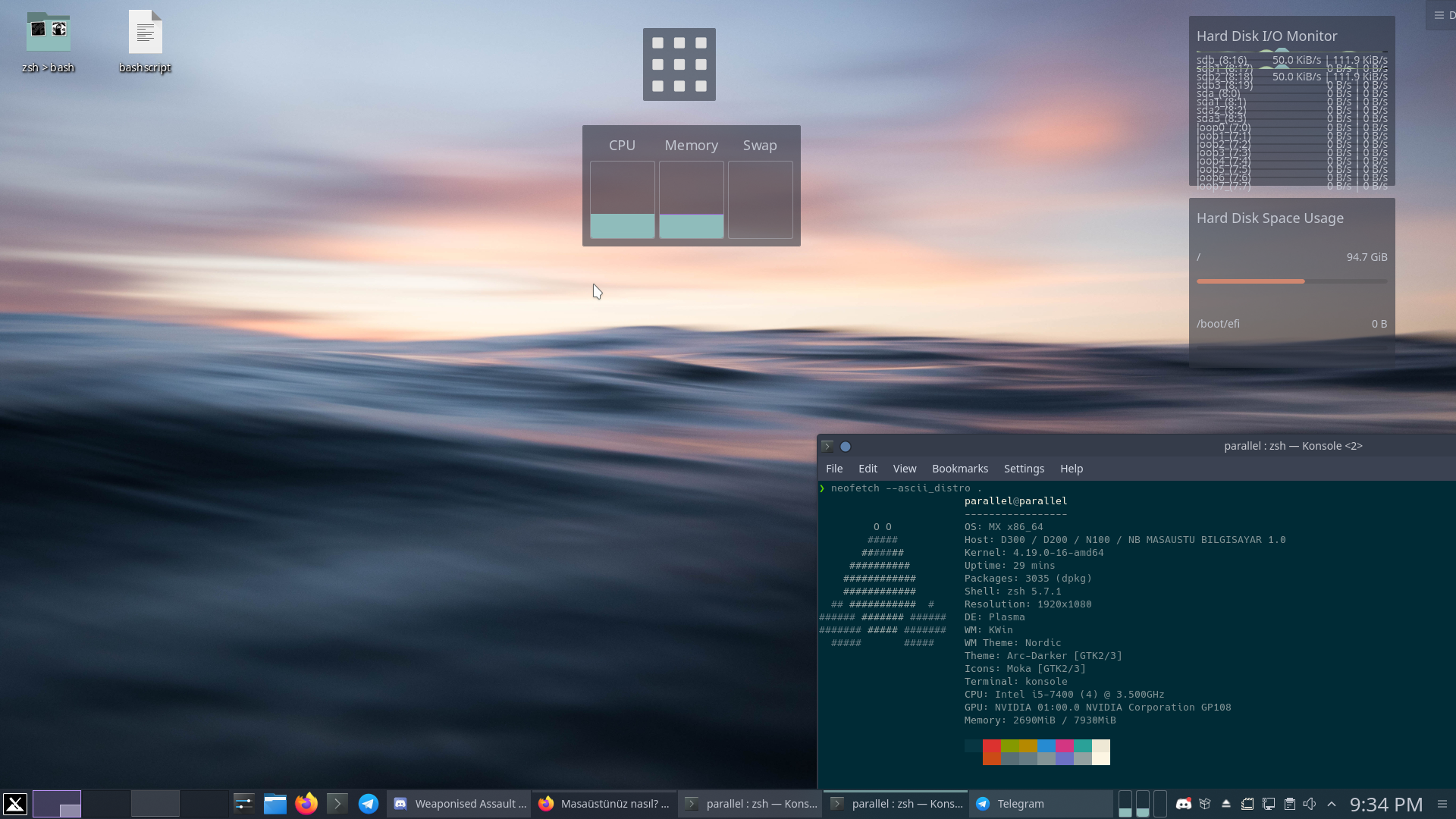
Task: Open the Help menu in Konsole
Action: (x=1072, y=469)
